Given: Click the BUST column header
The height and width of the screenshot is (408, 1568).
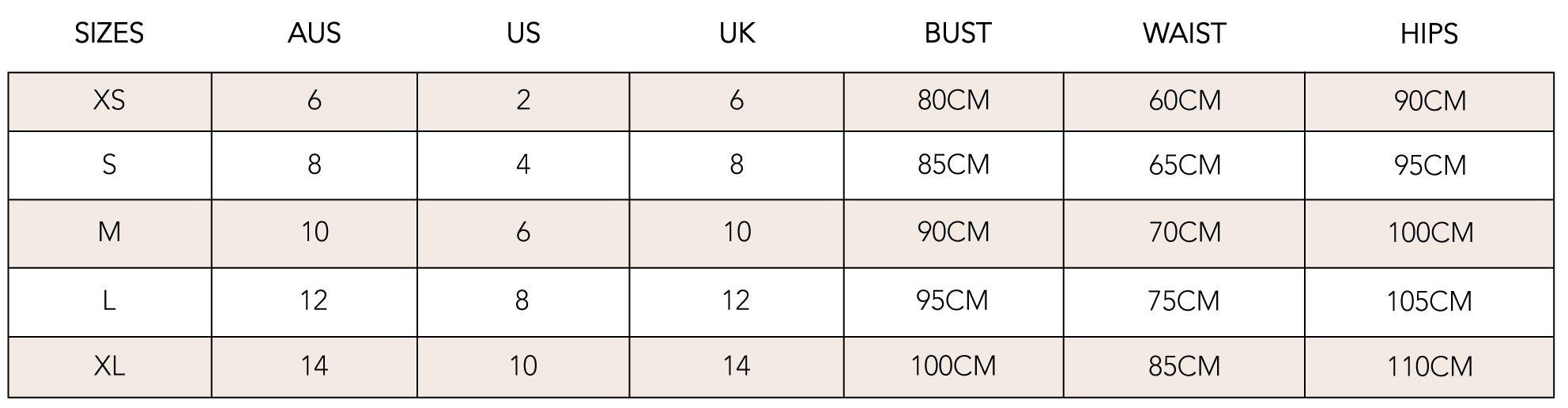Looking at the screenshot, I should 957,33.
